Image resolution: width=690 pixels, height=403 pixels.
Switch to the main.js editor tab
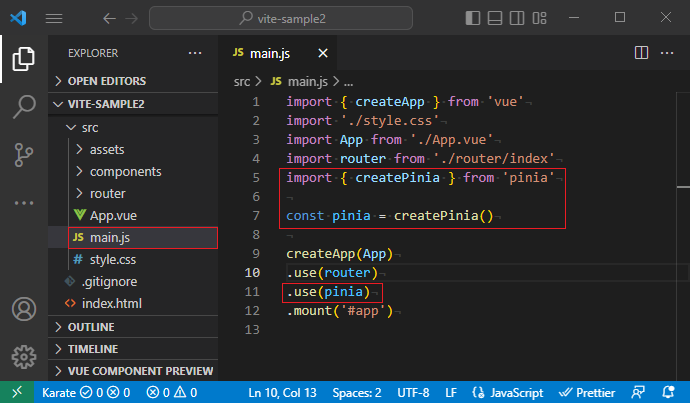point(279,53)
